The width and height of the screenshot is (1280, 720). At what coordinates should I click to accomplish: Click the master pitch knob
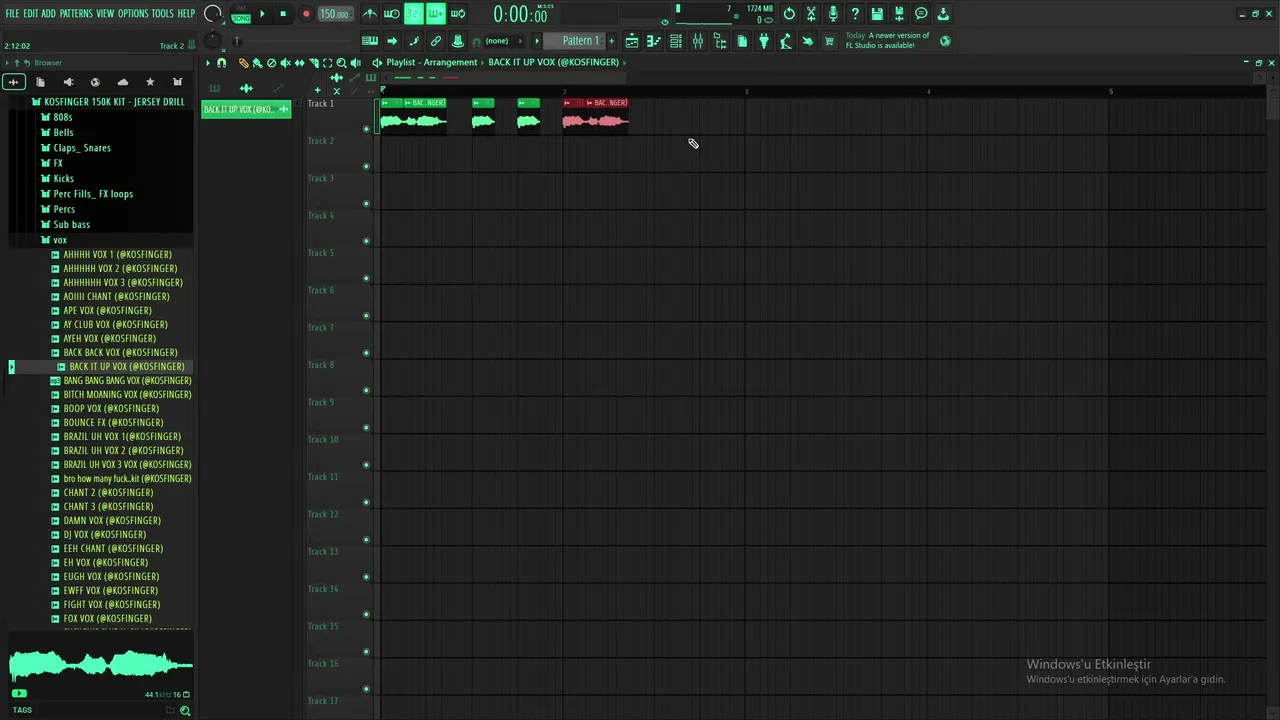click(x=212, y=41)
